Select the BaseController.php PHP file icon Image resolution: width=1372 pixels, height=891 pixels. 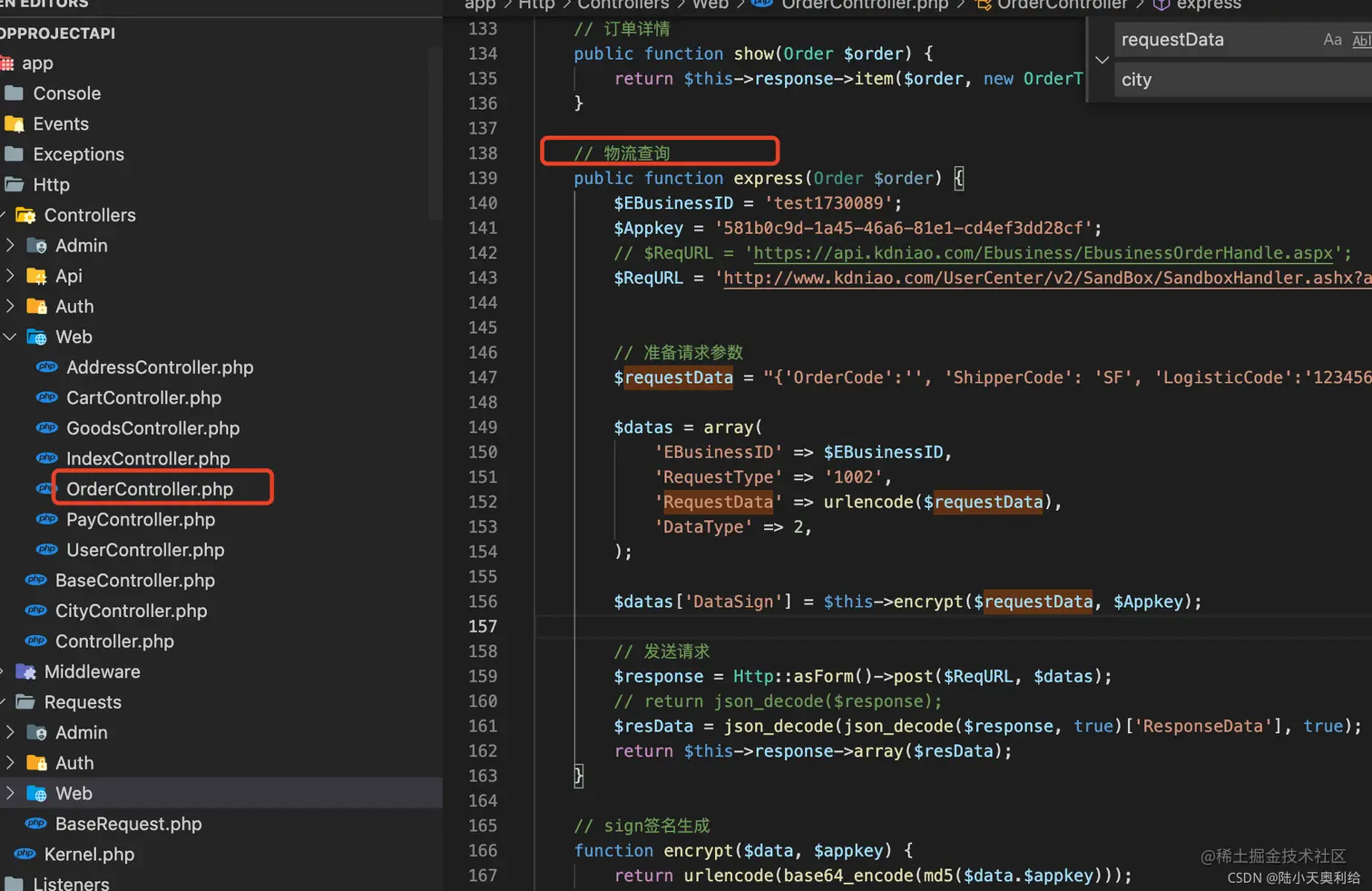click(x=36, y=581)
